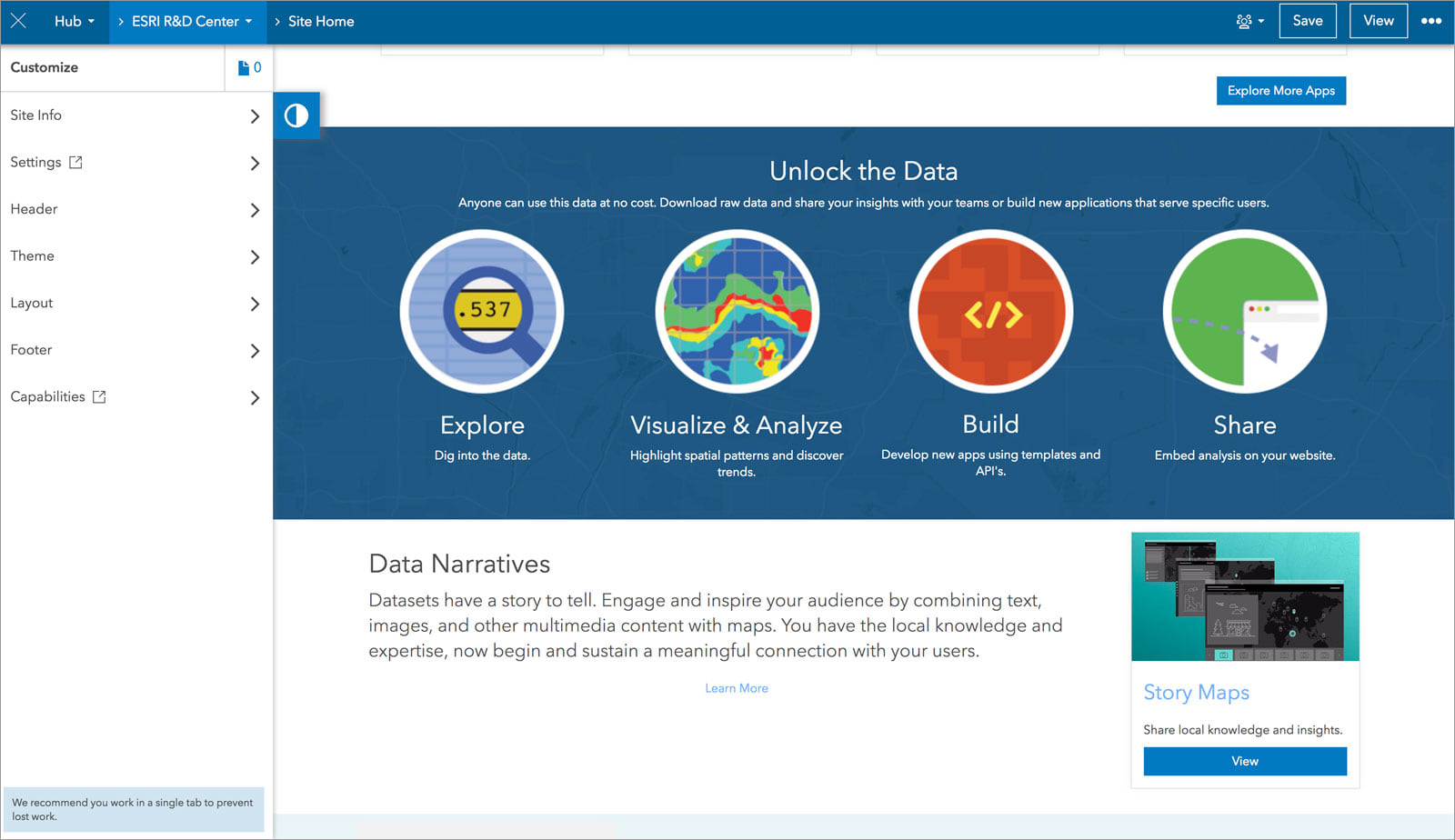Open the more options ellipsis menu
1455x840 pixels.
click(1431, 21)
